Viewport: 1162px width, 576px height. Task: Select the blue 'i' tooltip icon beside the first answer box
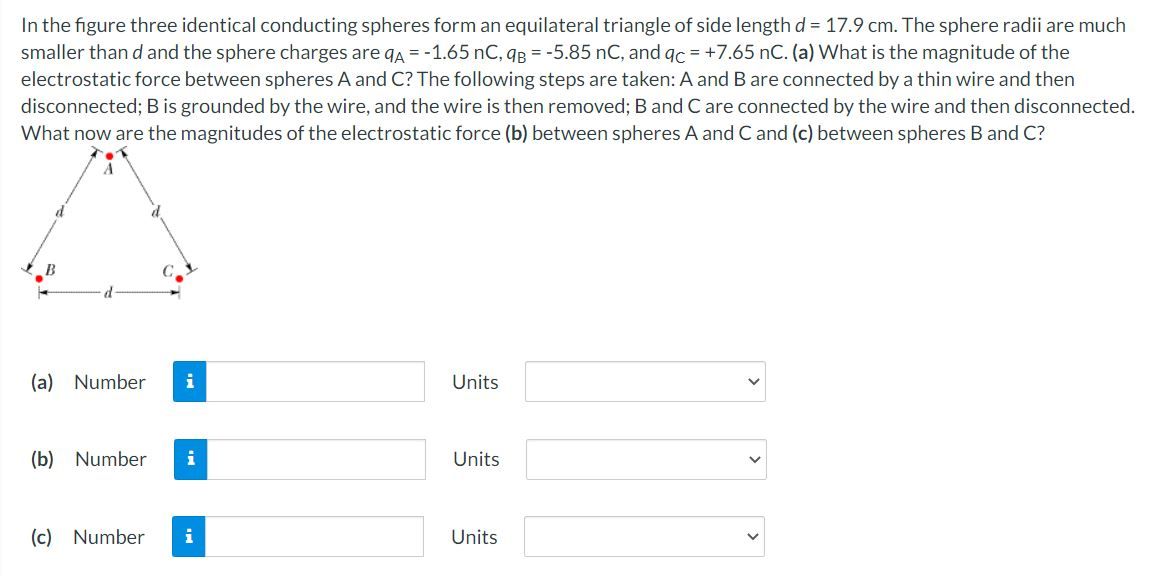190,380
